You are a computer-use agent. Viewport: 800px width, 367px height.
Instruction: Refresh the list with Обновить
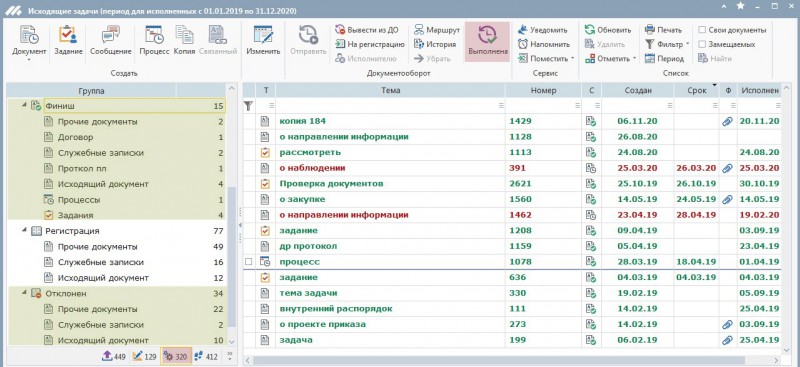[x=608, y=30]
